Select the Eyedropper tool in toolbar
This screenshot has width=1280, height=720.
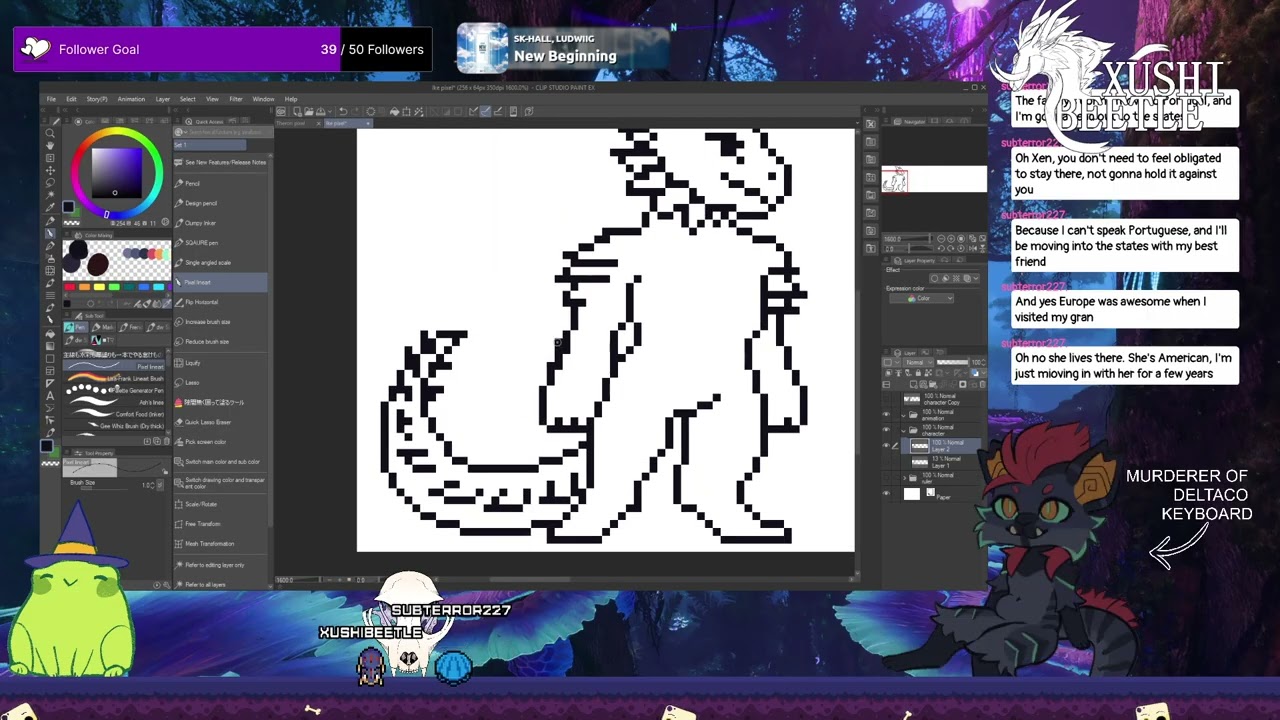[x=50, y=207]
